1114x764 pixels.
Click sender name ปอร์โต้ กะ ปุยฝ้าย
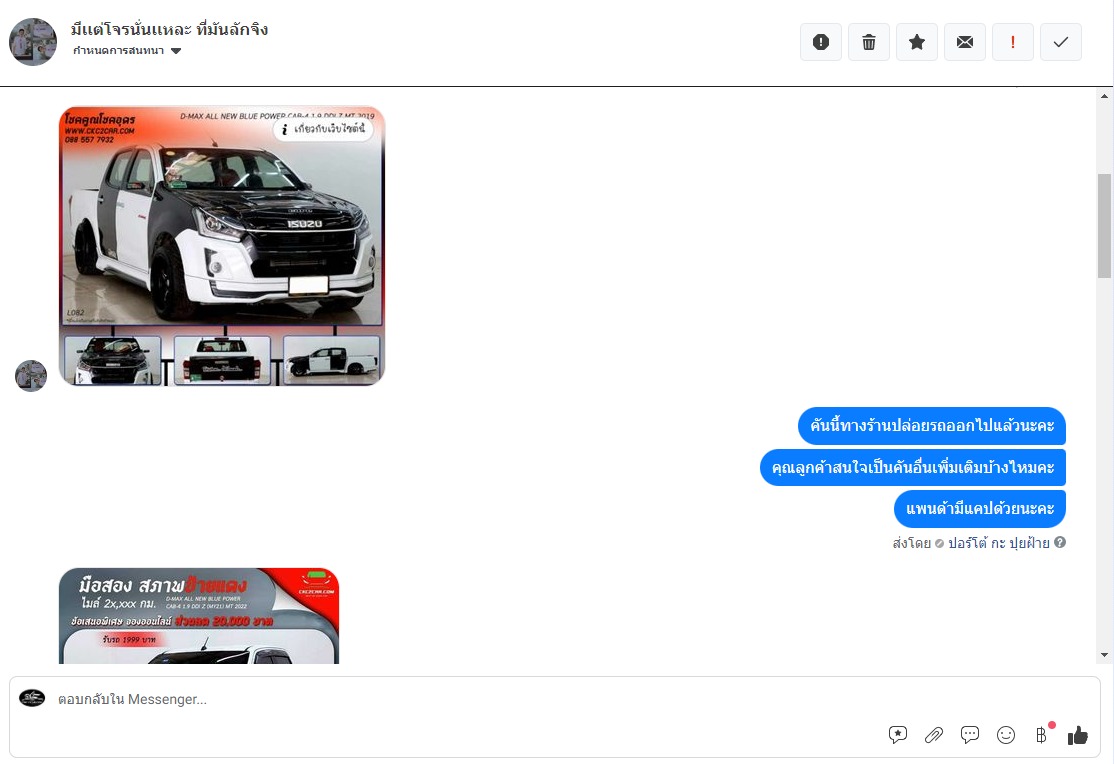pyautogui.click(x=998, y=543)
